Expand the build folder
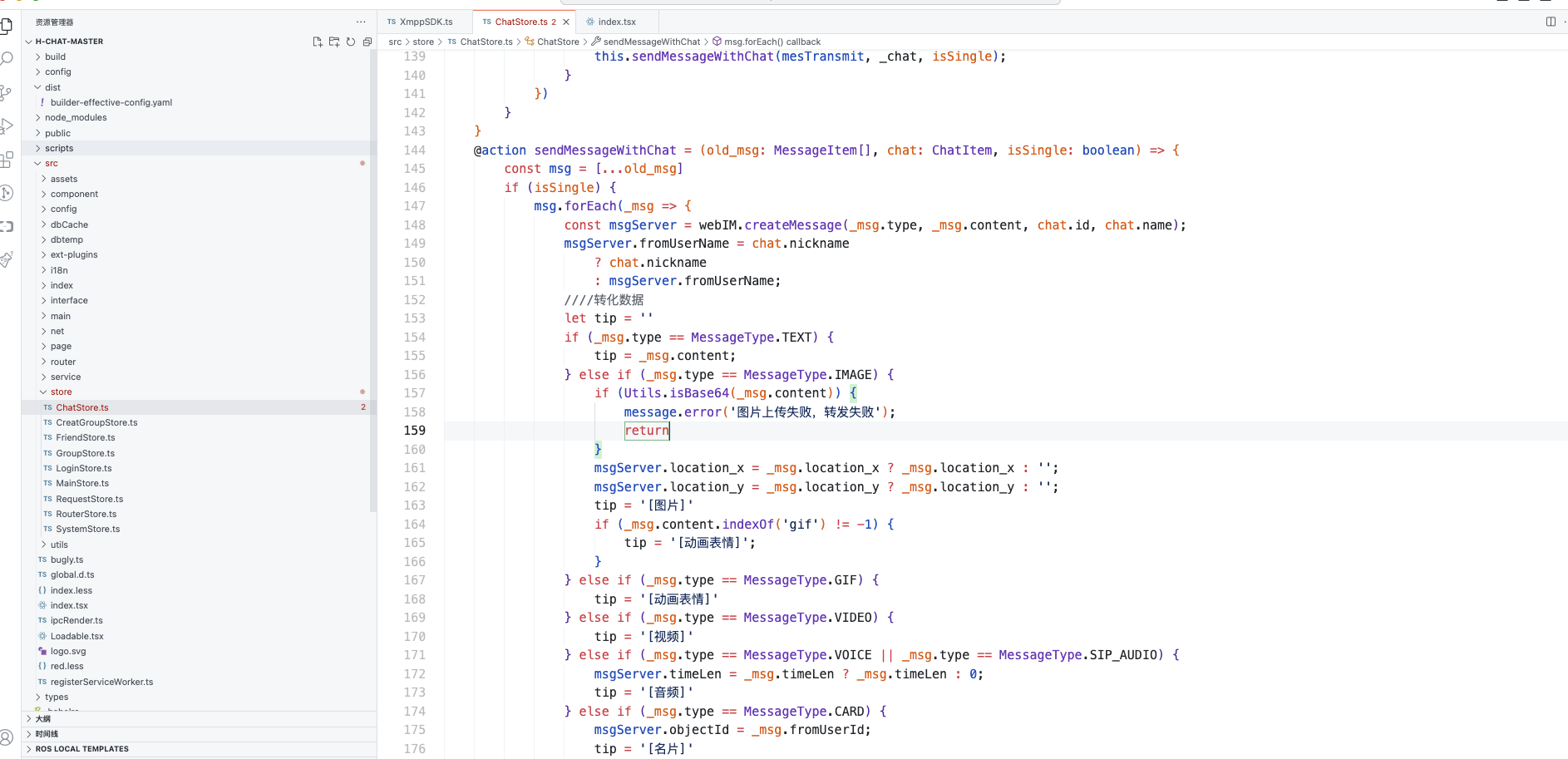The image size is (1568, 759). coord(200,57)
